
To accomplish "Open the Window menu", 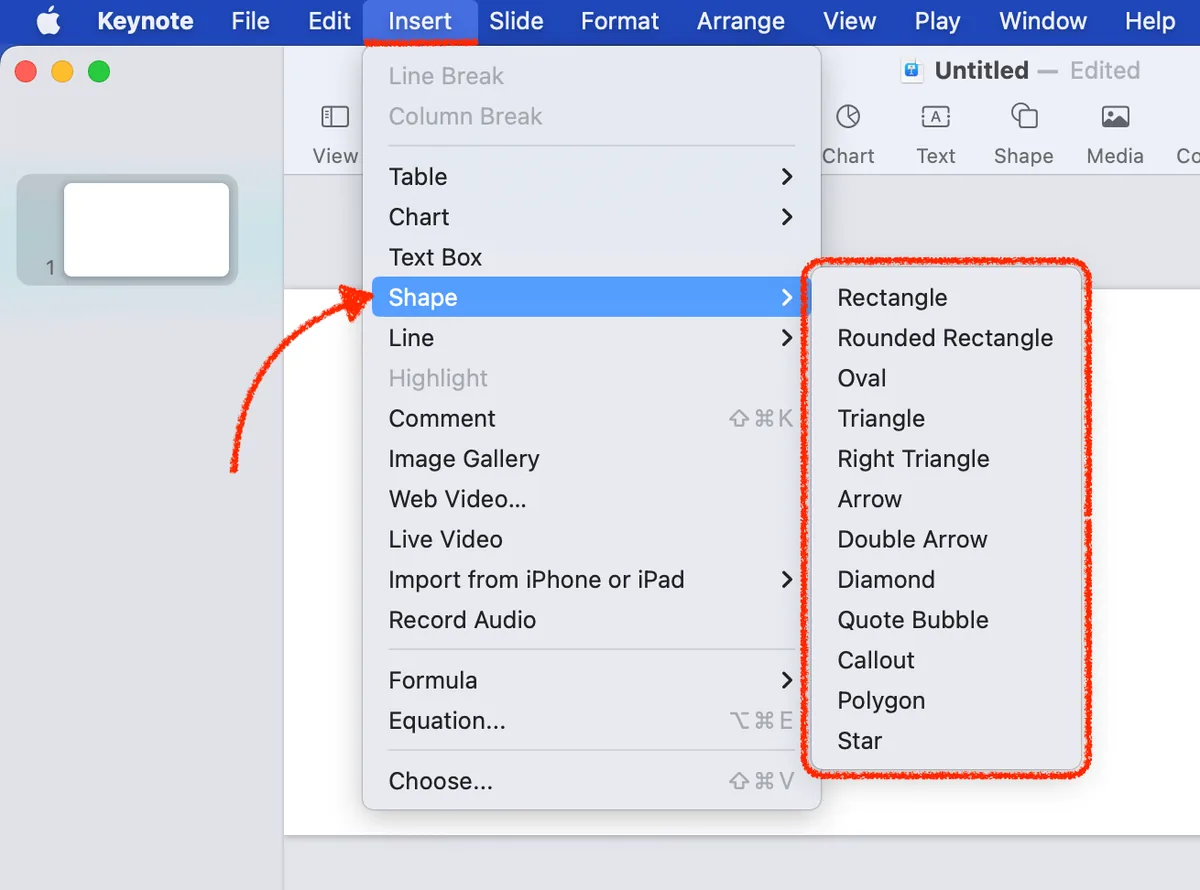I will [x=1043, y=21].
